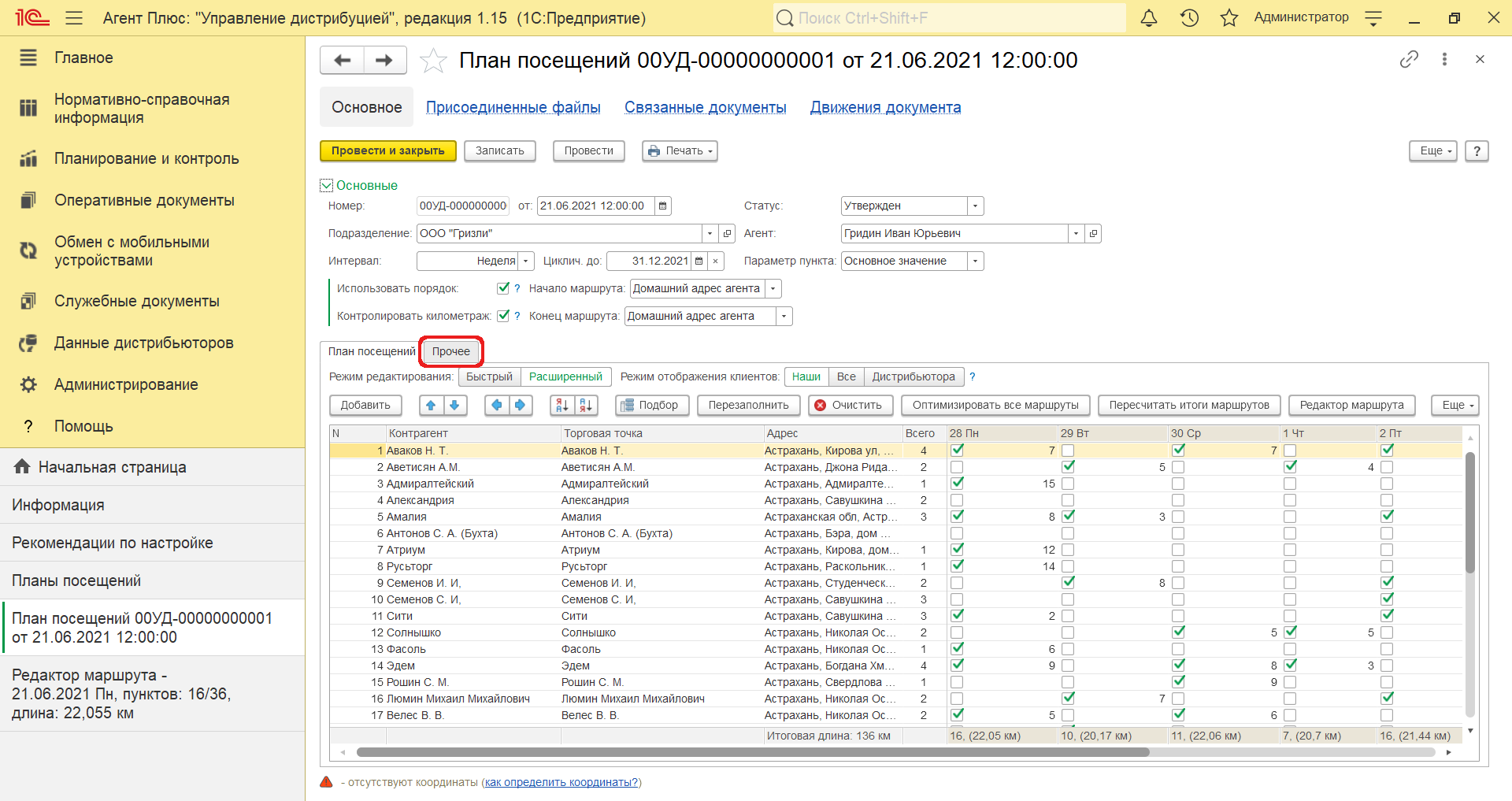Viewport: 1512px width, 801px height.
Task: Toggle Контролировать километраж checkbox
Action: pyautogui.click(x=503, y=316)
